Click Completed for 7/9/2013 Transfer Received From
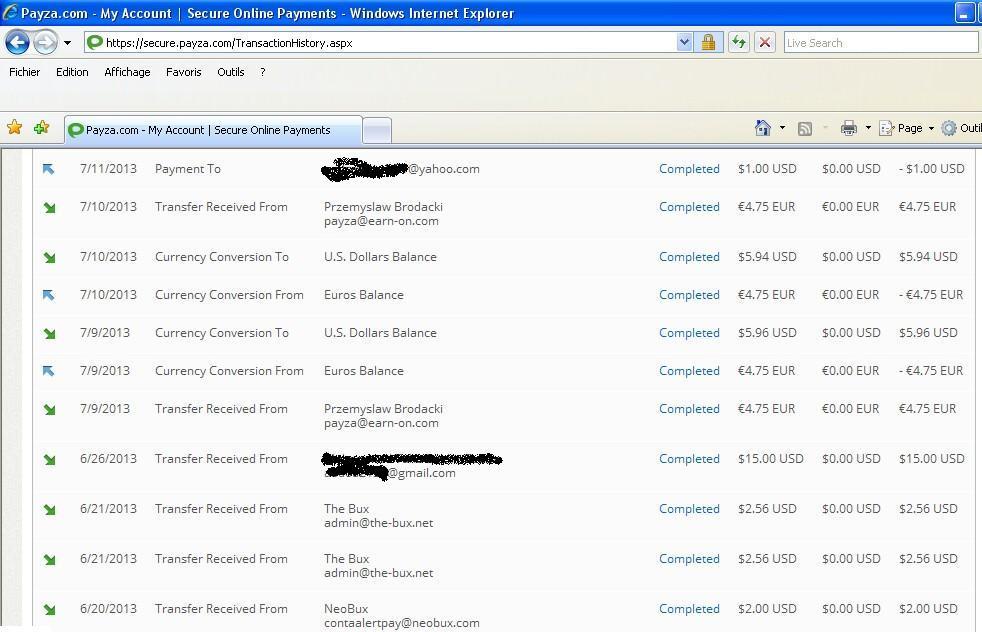 pyautogui.click(x=689, y=408)
